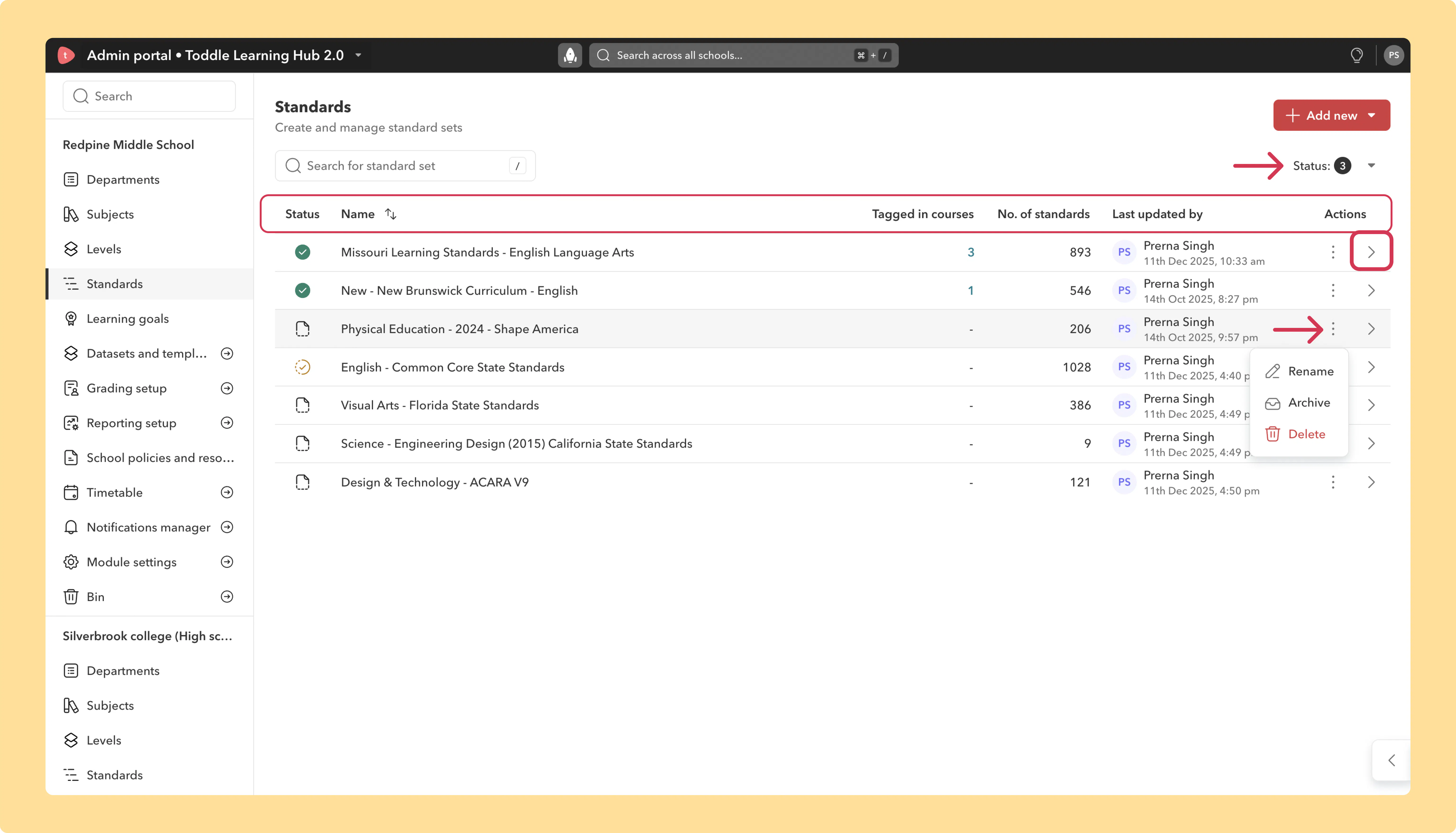The height and width of the screenshot is (833, 1456).
Task: Go to Learning goals
Action: [149, 319]
